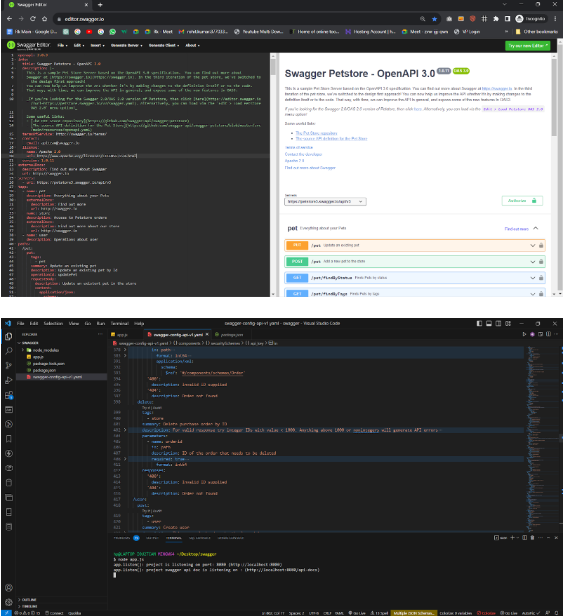
Task: Click the browser reload icon
Action: (33, 19)
